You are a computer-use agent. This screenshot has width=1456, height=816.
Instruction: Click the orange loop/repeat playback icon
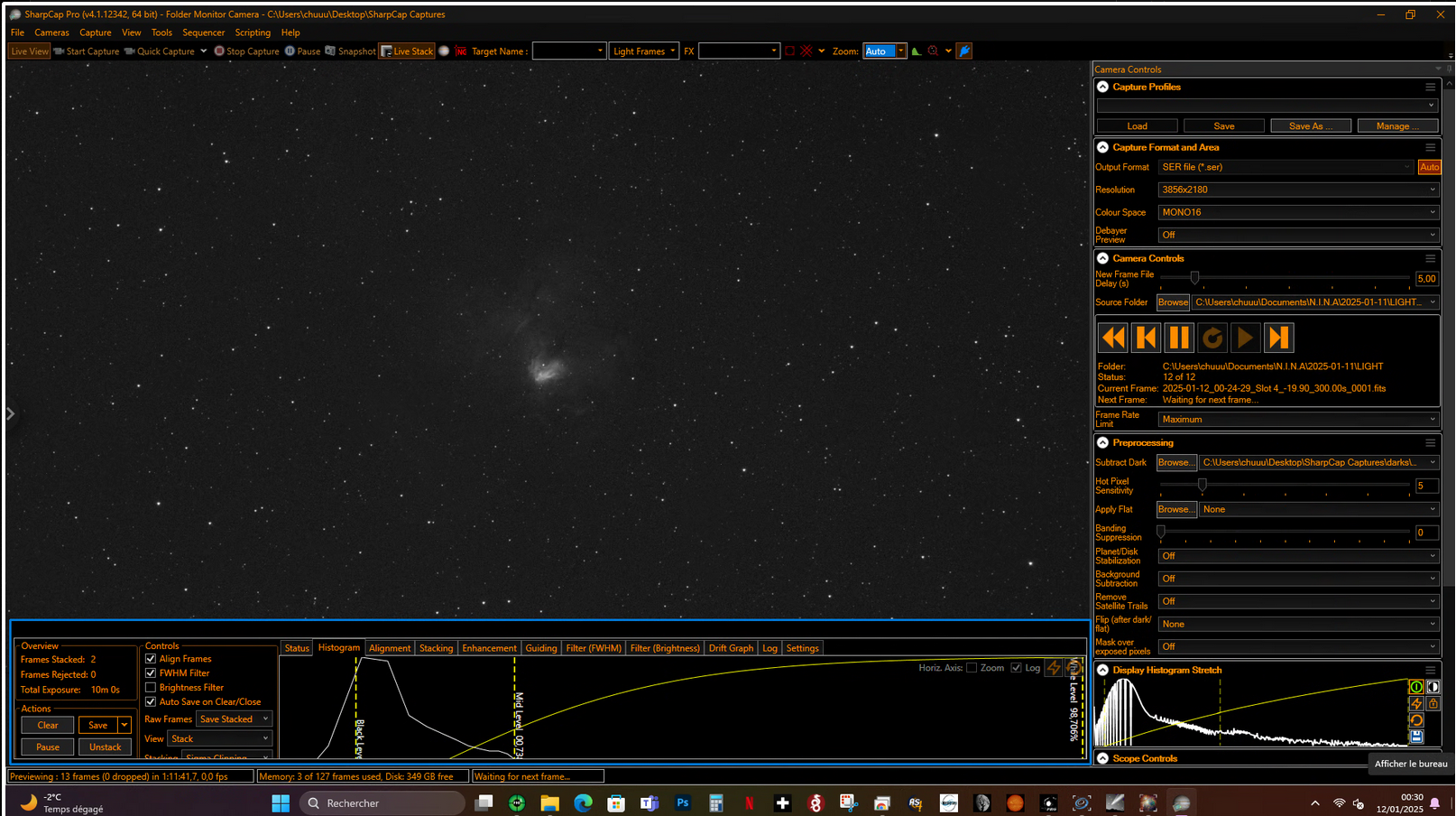pos(1212,338)
